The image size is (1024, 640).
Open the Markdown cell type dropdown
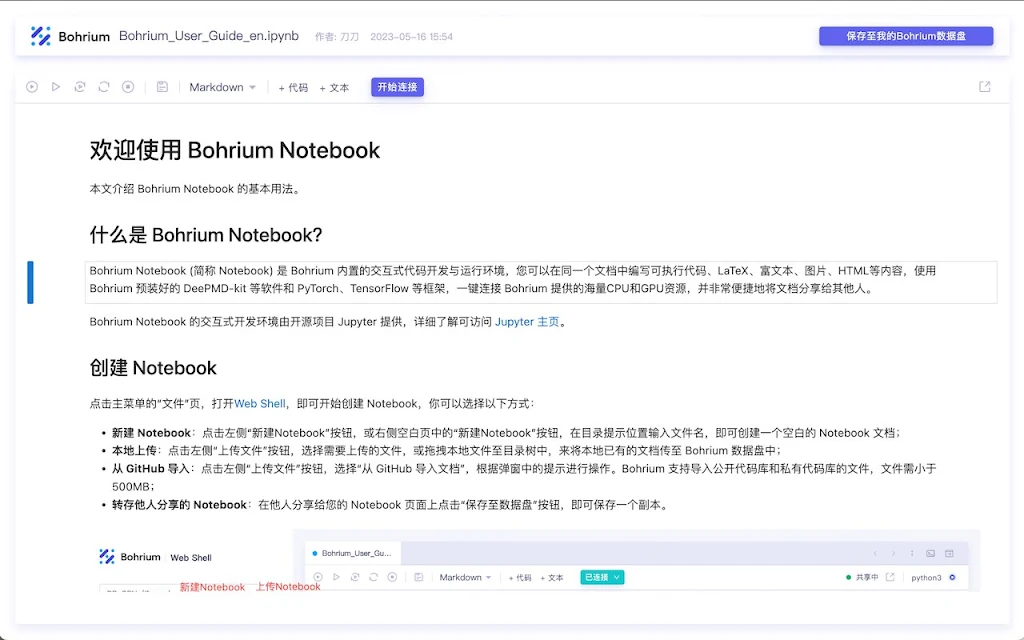tap(222, 87)
